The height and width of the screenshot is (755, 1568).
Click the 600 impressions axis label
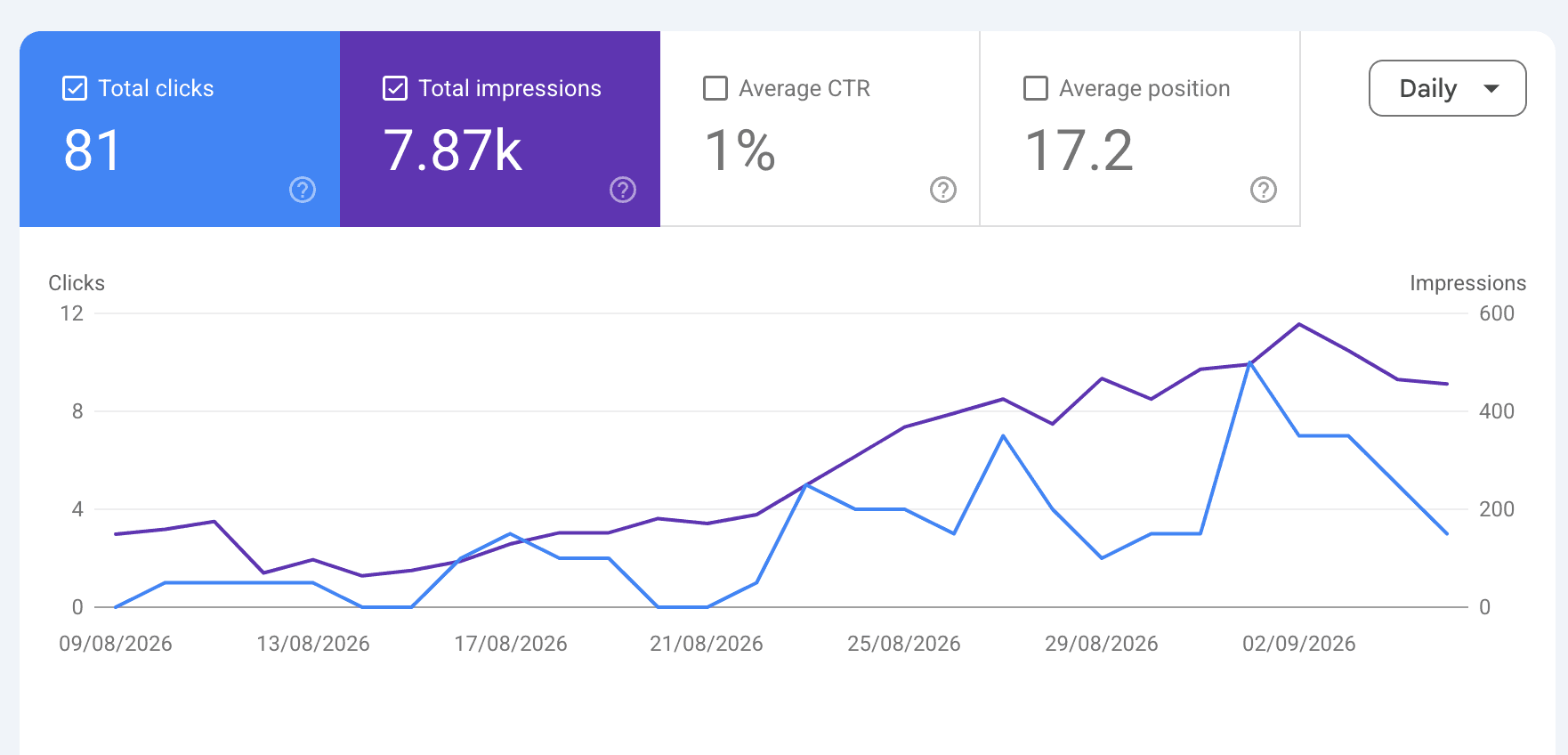[x=1497, y=313]
